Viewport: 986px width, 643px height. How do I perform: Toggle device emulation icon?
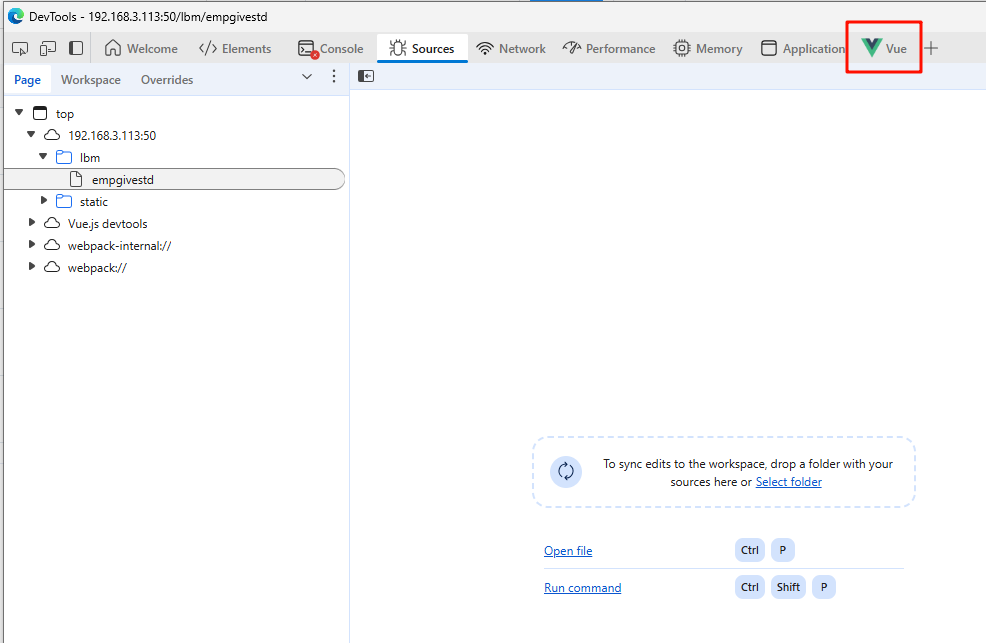tap(48, 48)
